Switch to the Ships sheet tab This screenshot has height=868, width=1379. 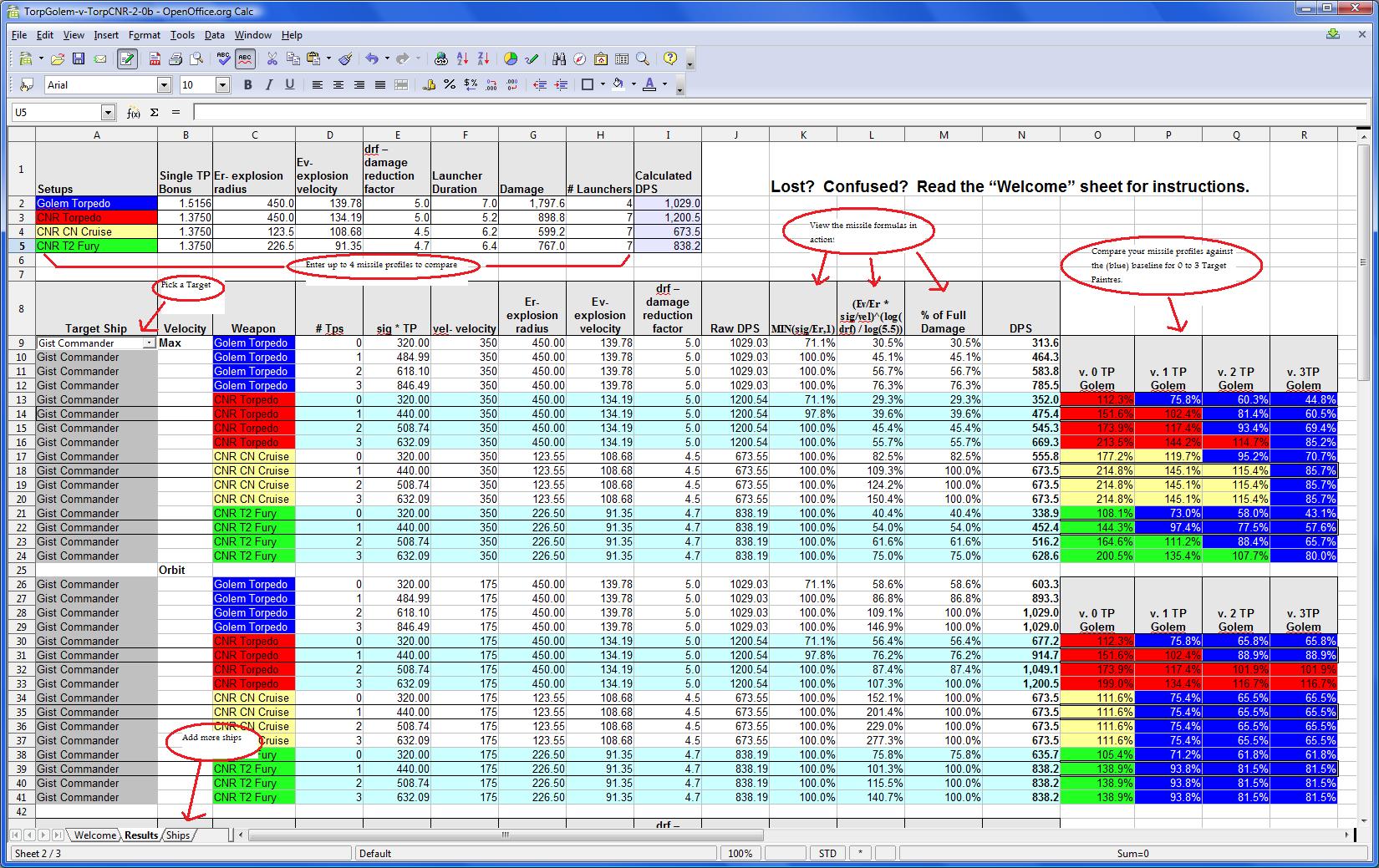click(177, 835)
